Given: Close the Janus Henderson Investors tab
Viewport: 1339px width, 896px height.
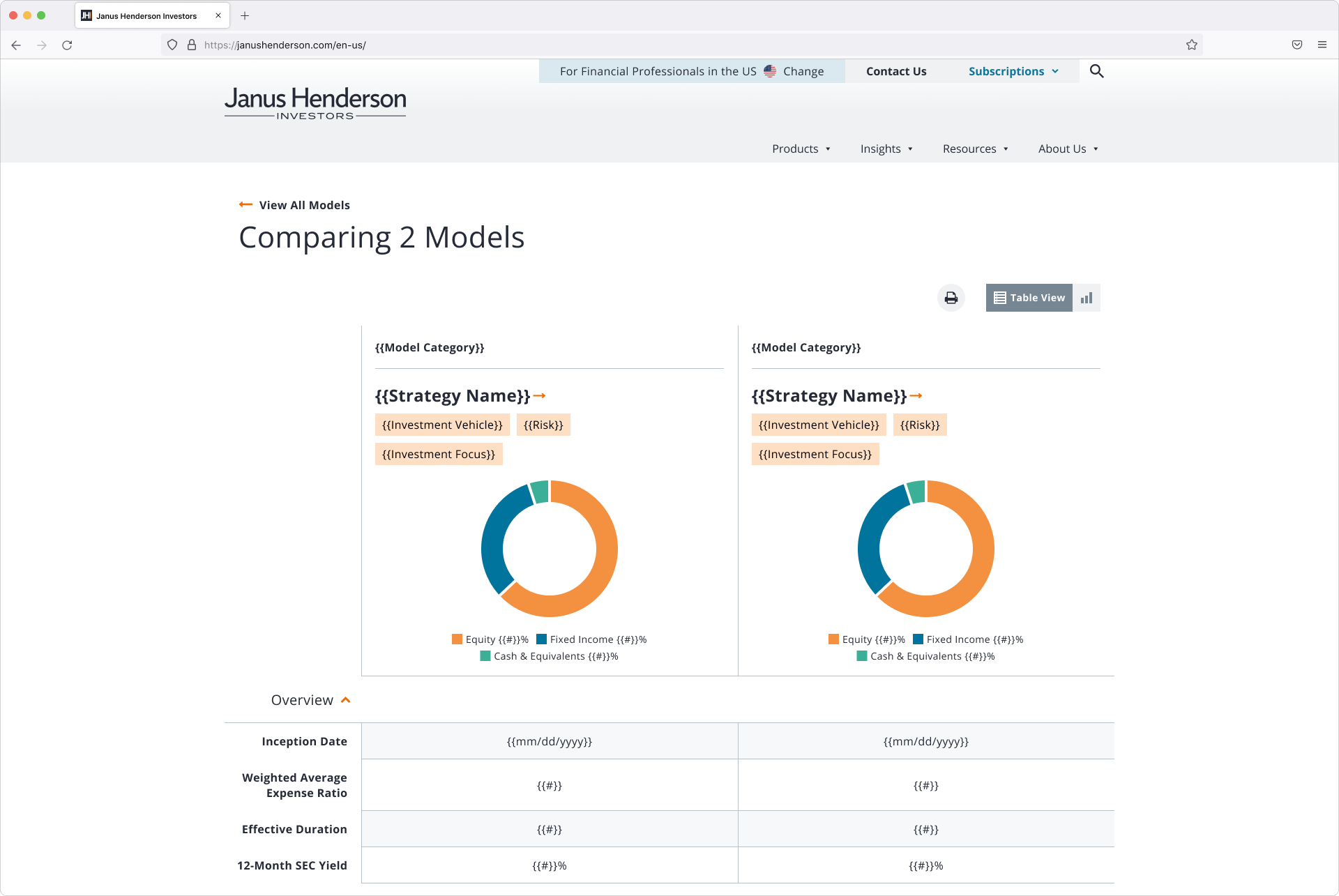Looking at the screenshot, I should 218,15.
